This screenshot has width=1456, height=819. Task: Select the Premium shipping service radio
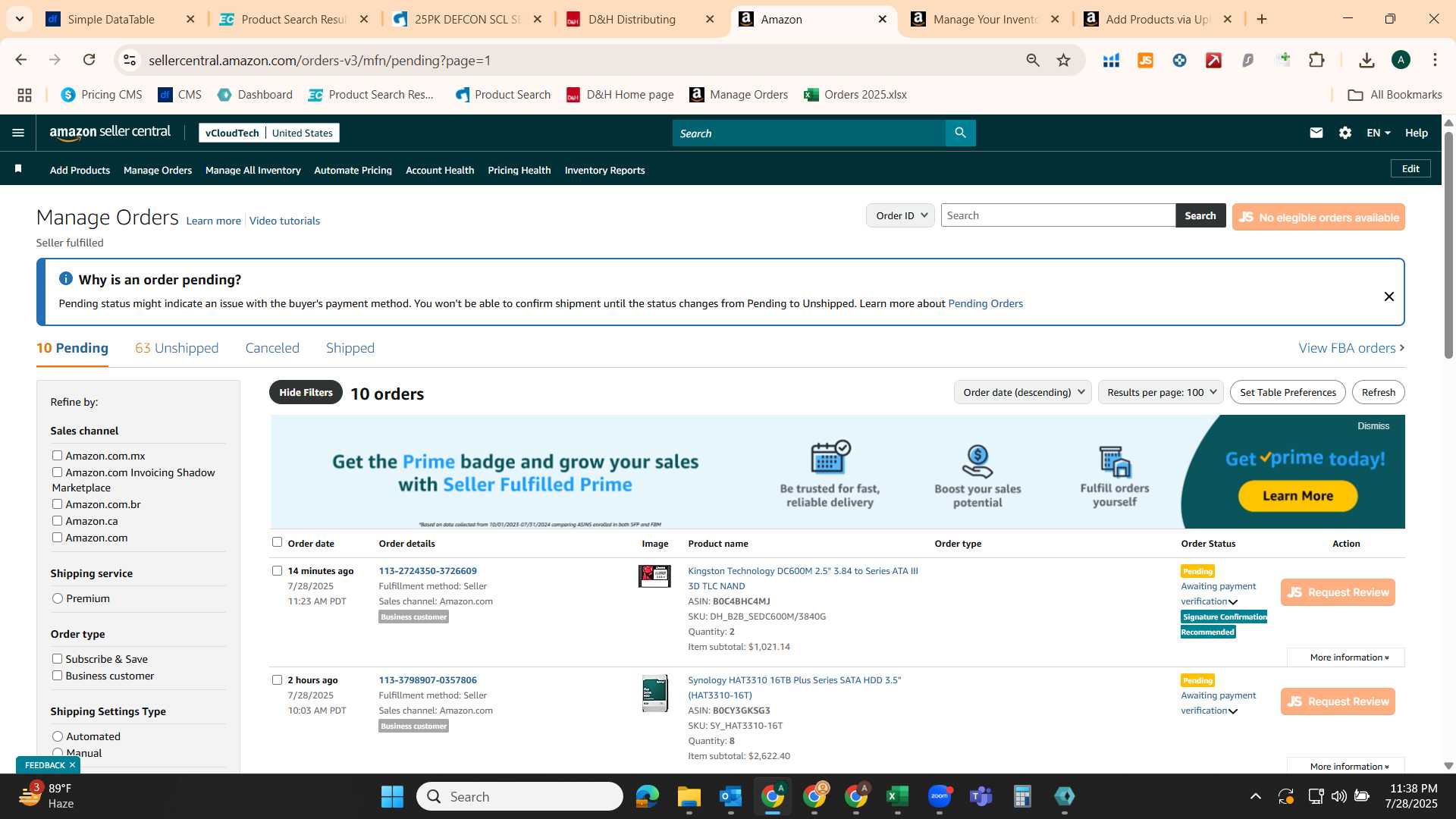[x=58, y=598]
